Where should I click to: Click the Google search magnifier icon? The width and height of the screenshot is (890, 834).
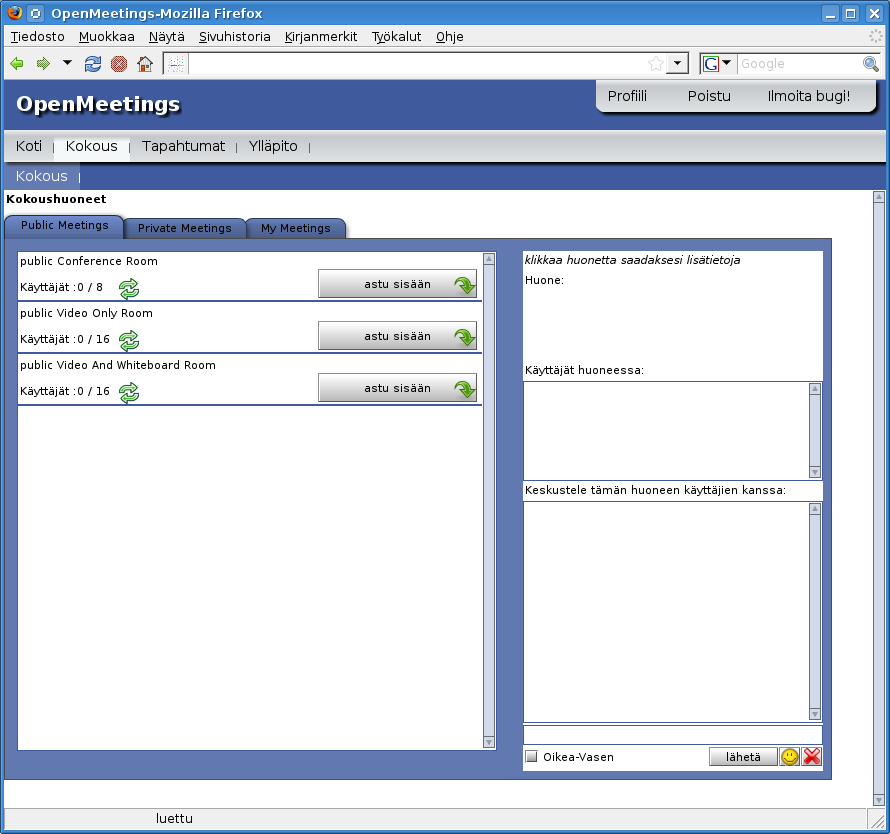click(x=871, y=64)
